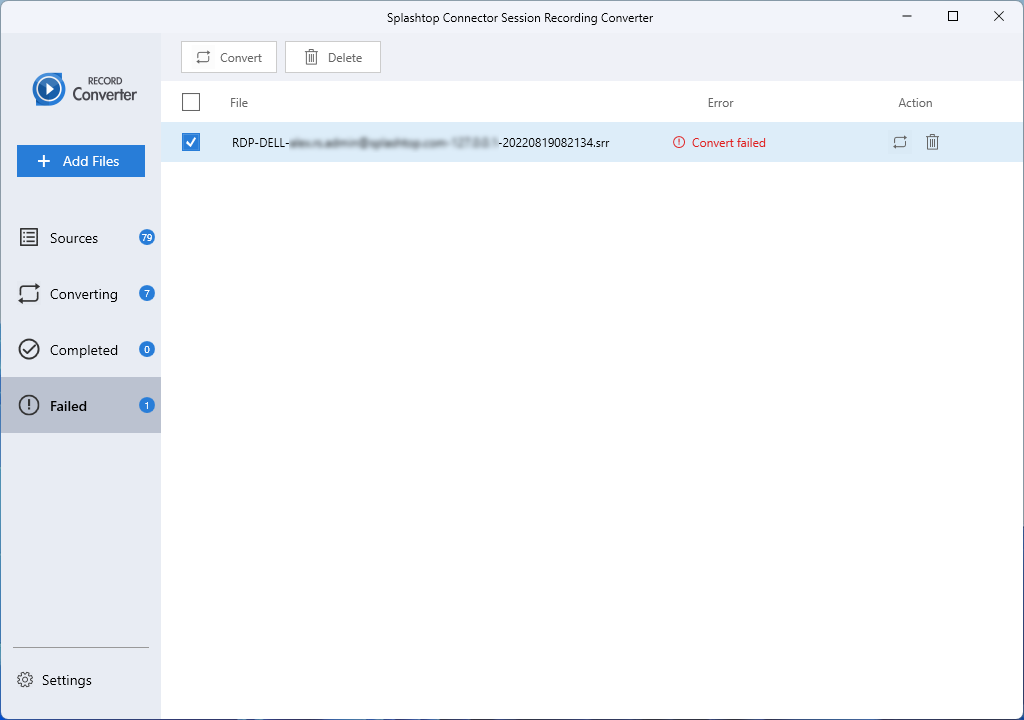This screenshot has height=720, width=1024.
Task: Click the File column header
Action: (x=239, y=103)
